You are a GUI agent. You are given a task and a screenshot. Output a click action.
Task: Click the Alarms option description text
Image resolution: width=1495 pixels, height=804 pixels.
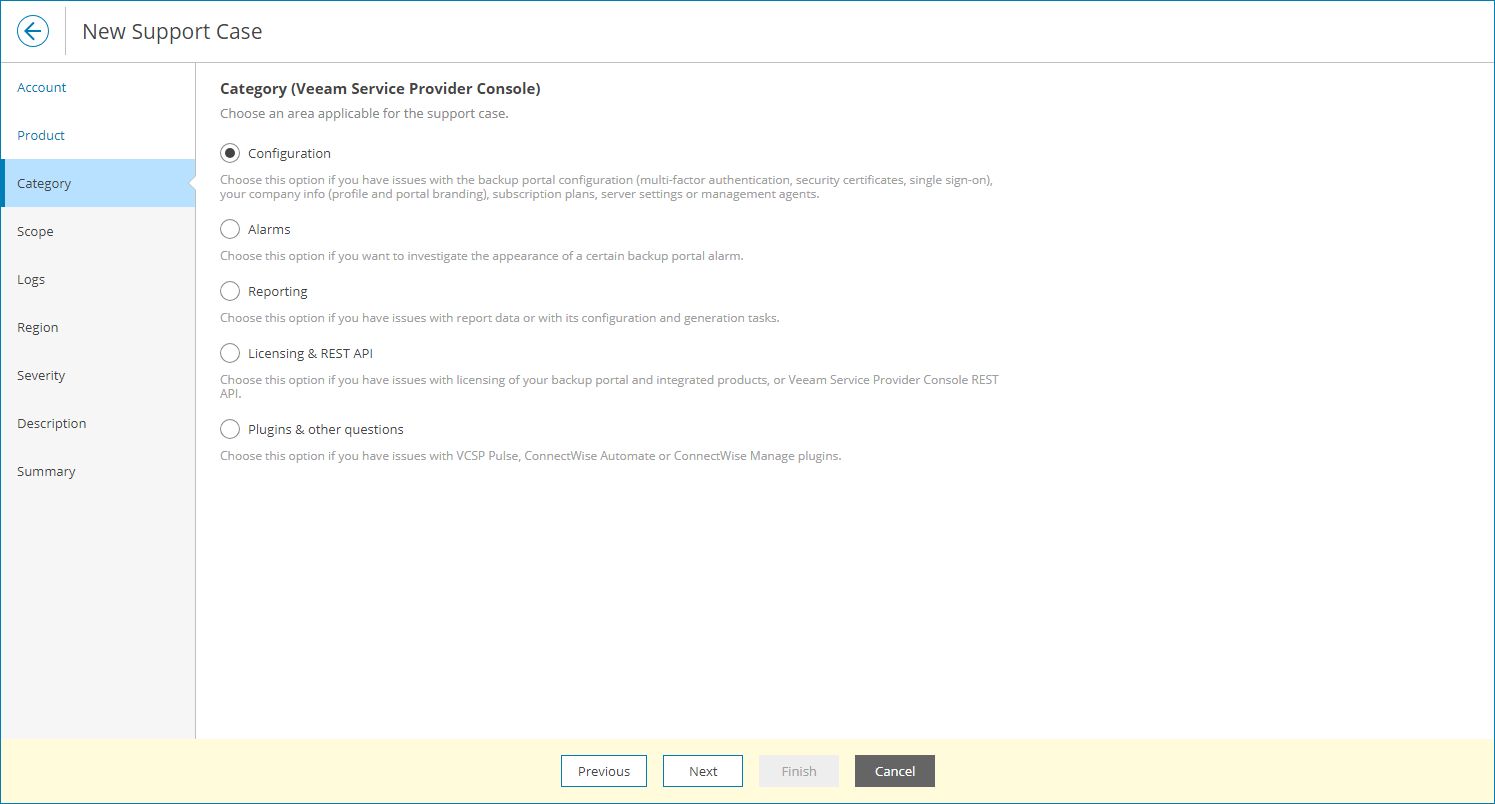[x=482, y=256]
